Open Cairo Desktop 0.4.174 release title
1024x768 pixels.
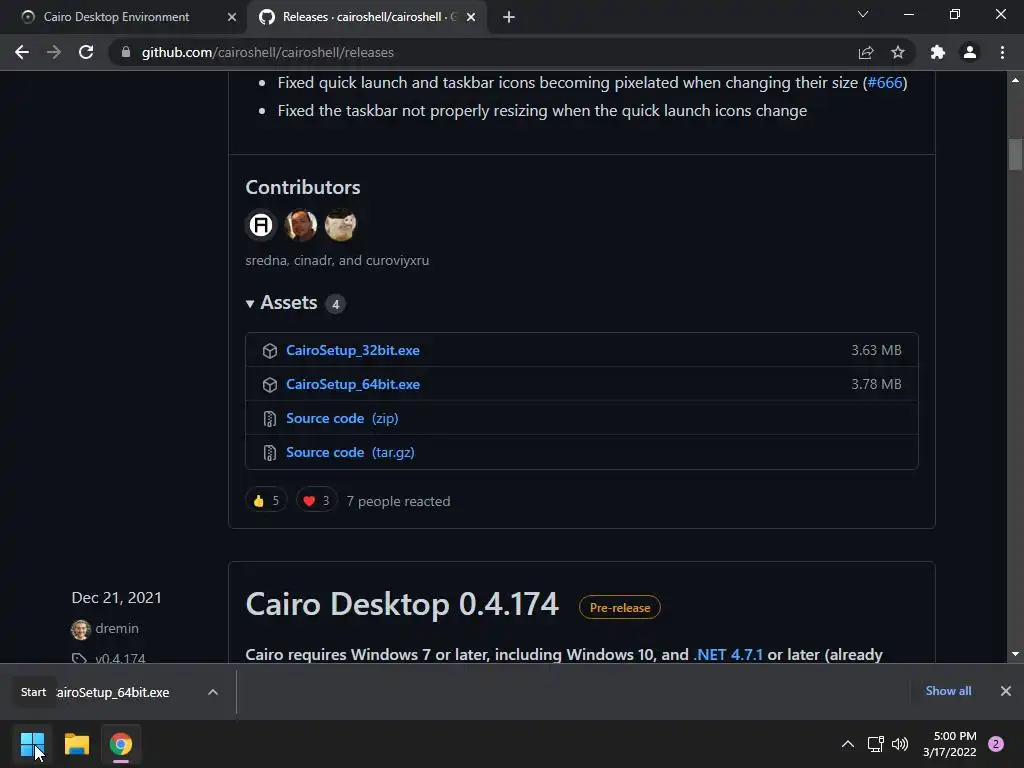tap(402, 604)
